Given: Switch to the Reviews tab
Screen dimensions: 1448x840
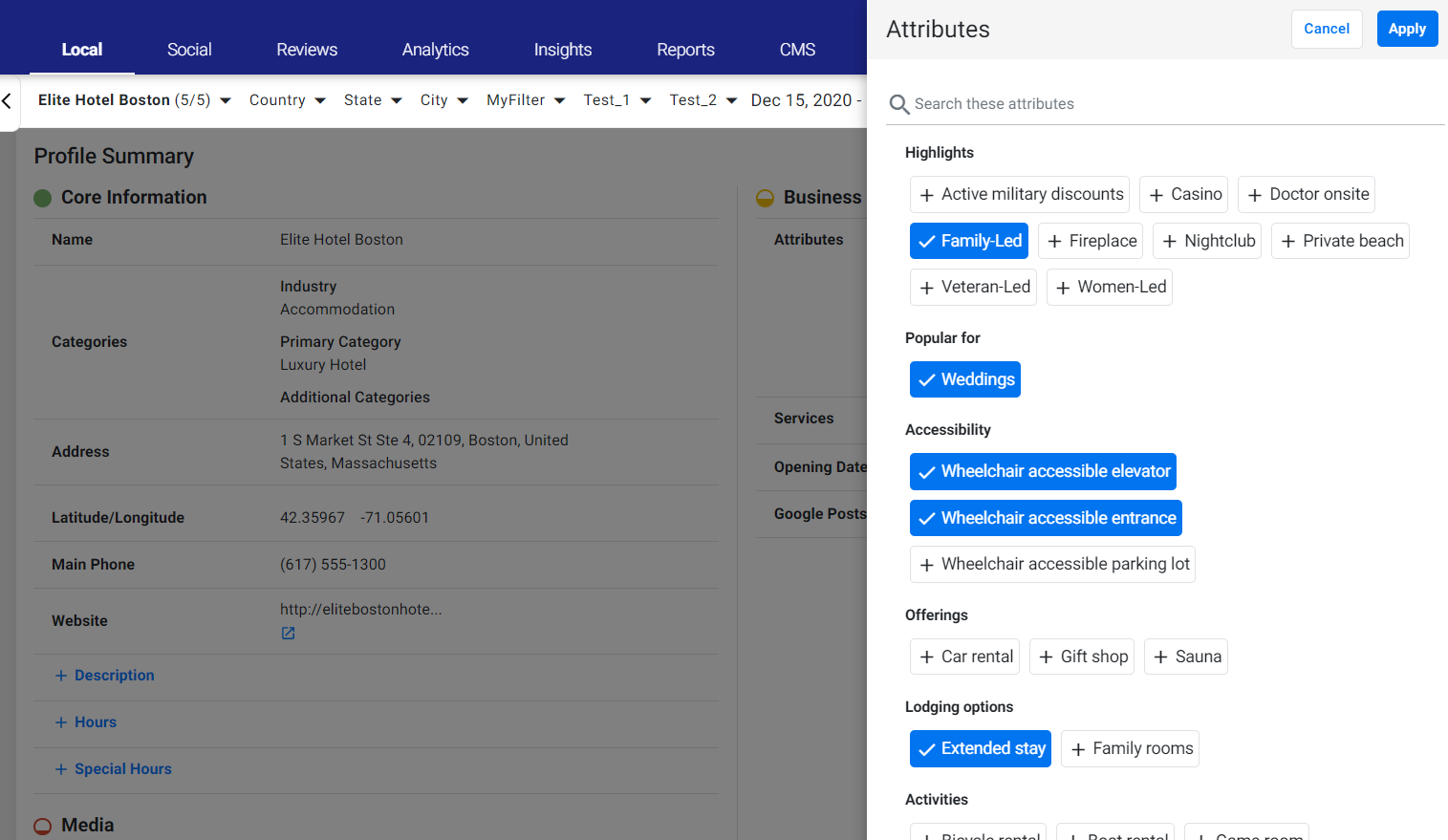Looking at the screenshot, I should pyautogui.click(x=307, y=50).
